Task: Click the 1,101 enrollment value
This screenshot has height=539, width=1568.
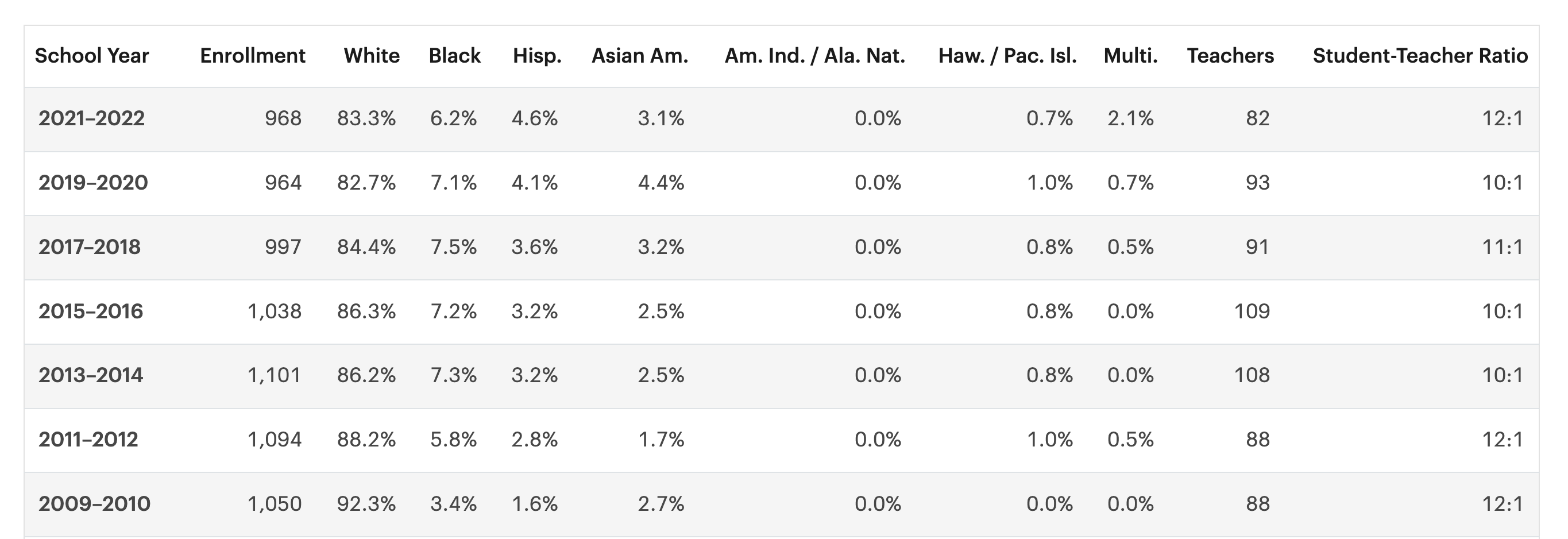Action: (x=274, y=375)
